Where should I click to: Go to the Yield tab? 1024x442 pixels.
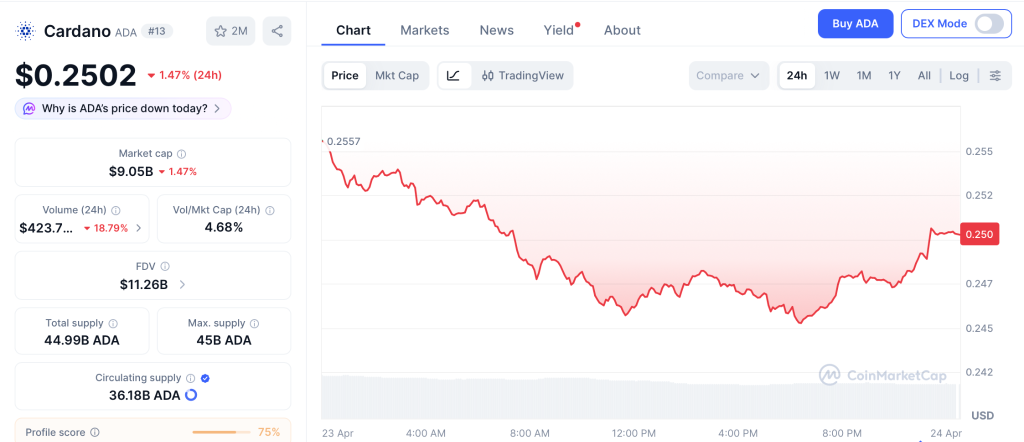(559, 30)
